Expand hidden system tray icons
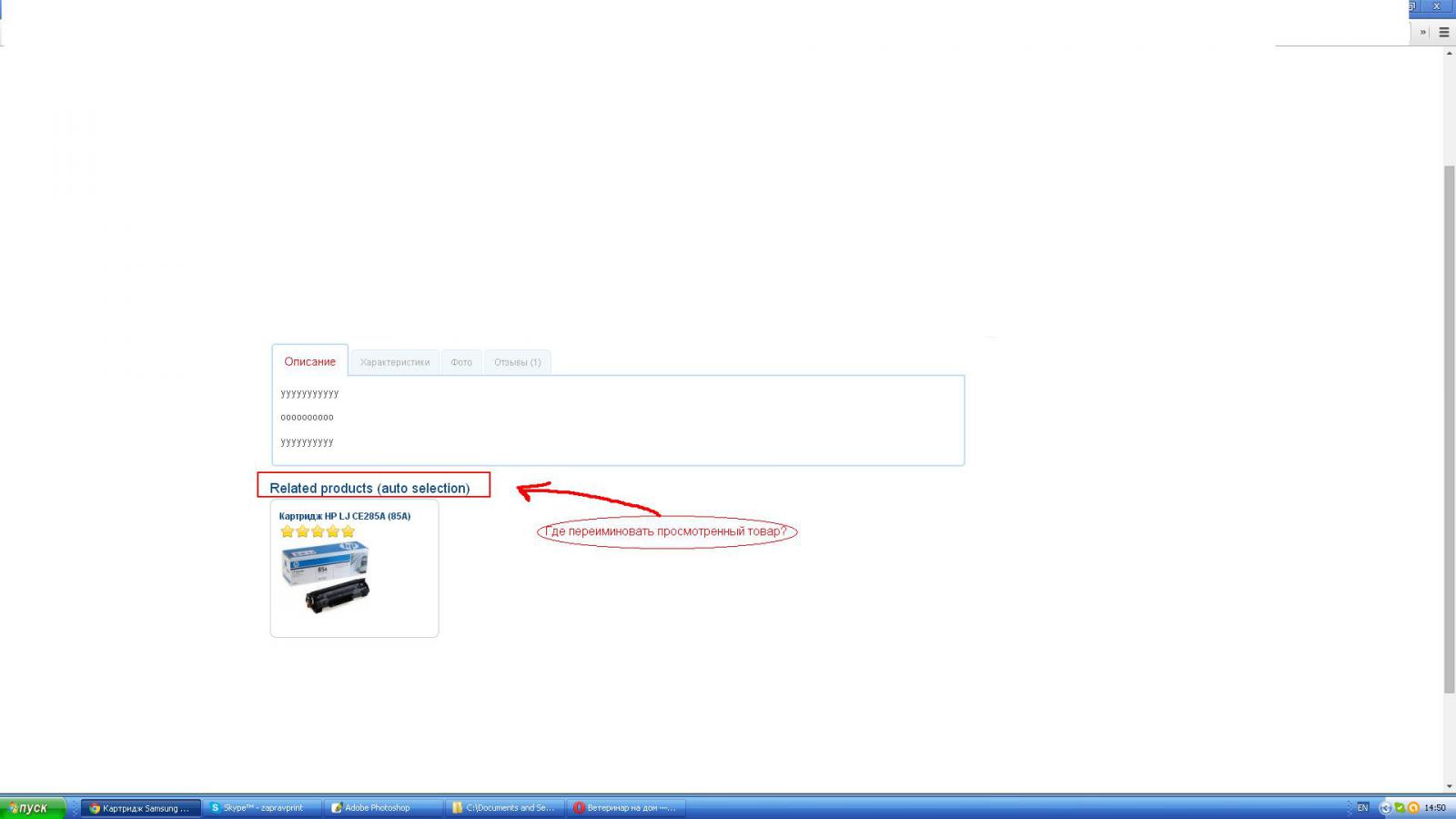 [1385, 807]
